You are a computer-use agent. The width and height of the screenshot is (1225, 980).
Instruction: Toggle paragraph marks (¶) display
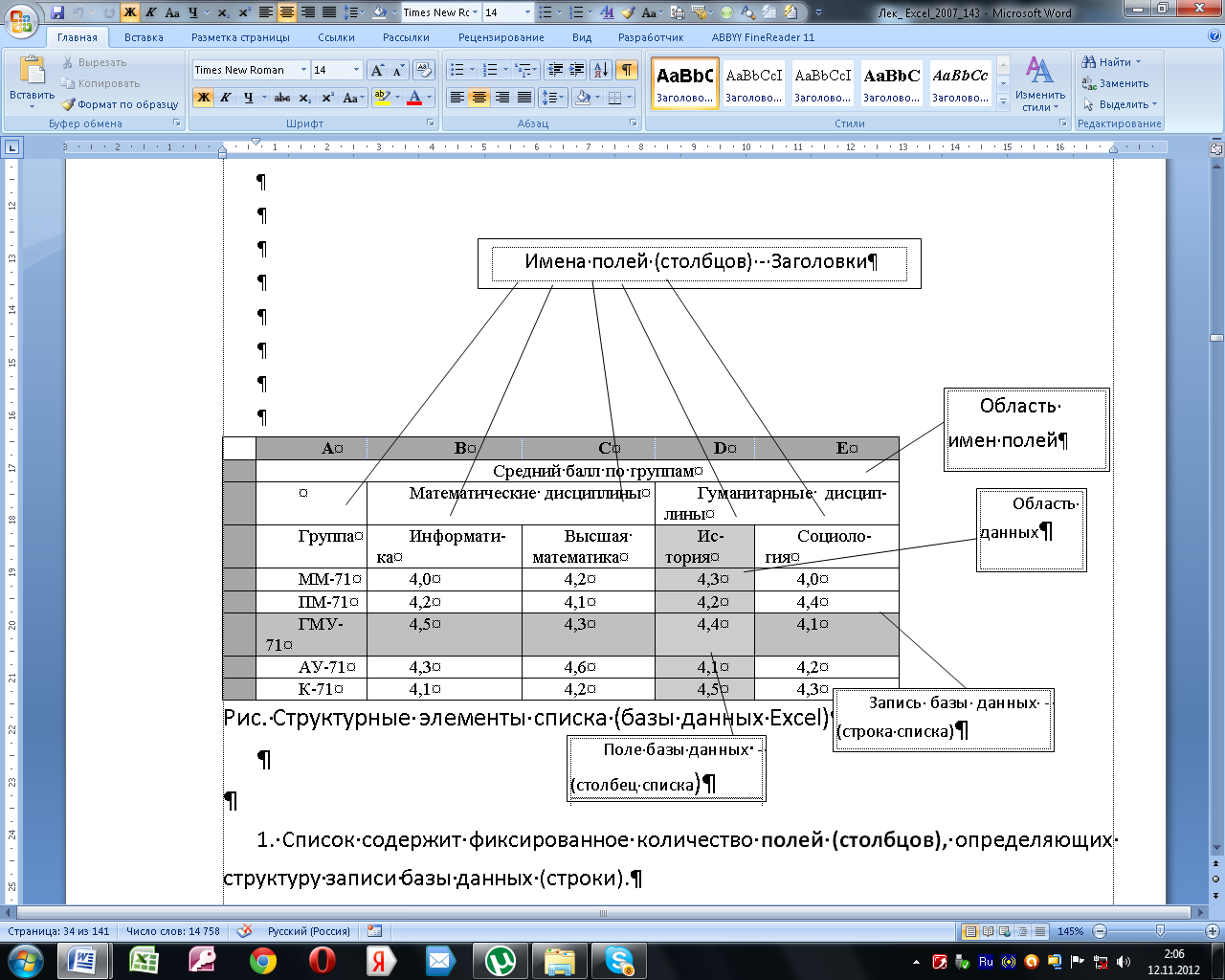[626, 70]
